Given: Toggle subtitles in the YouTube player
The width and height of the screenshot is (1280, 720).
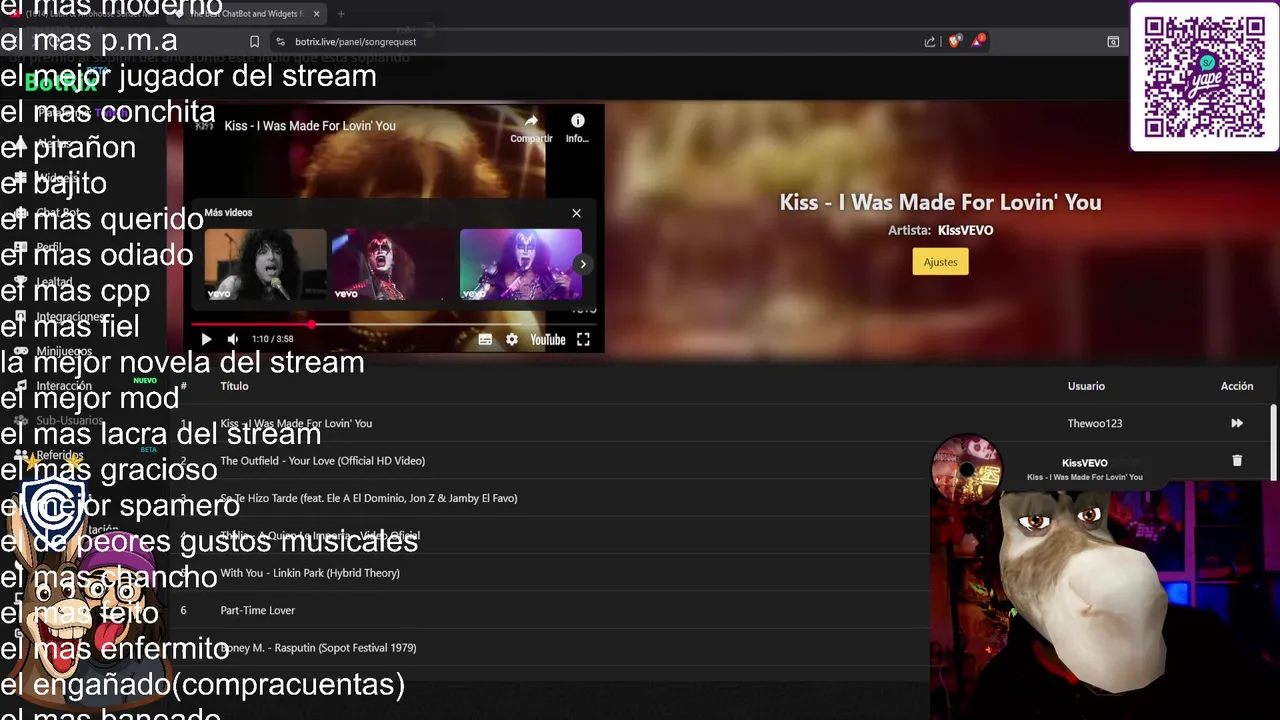Looking at the screenshot, I should (x=485, y=339).
